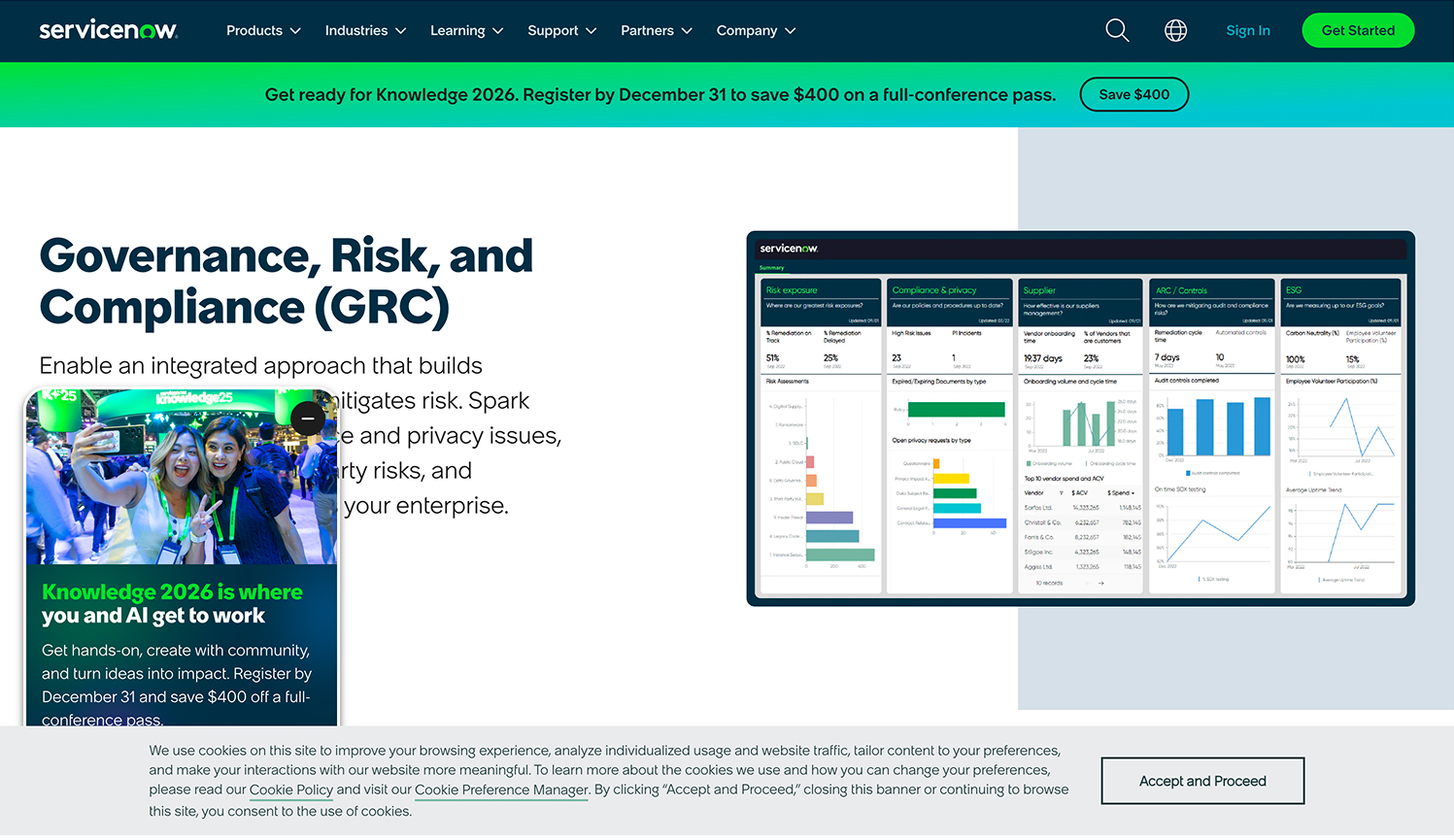Collapse the Knowledge 2026 video using the minus icon
Image resolution: width=1454 pixels, height=840 pixels.
[x=307, y=418]
